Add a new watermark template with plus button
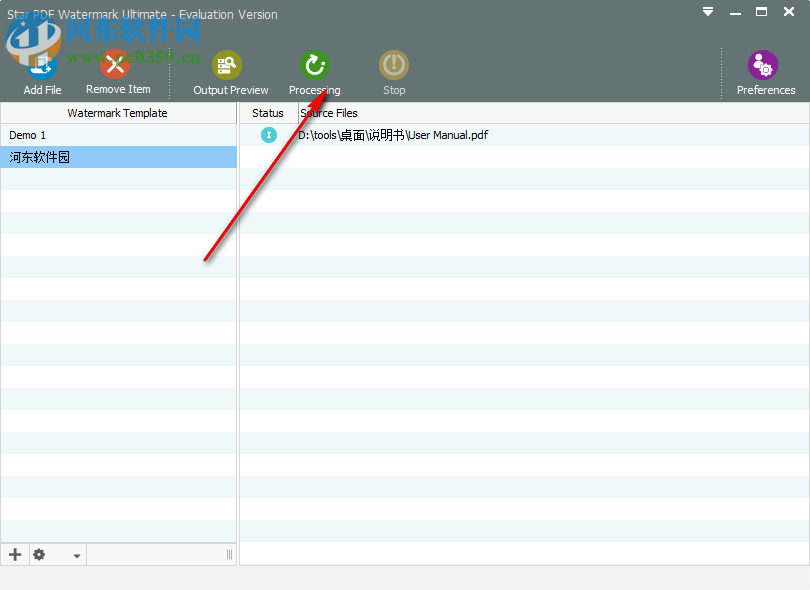The width and height of the screenshot is (810, 590). pyautogui.click(x=15, y=555)
